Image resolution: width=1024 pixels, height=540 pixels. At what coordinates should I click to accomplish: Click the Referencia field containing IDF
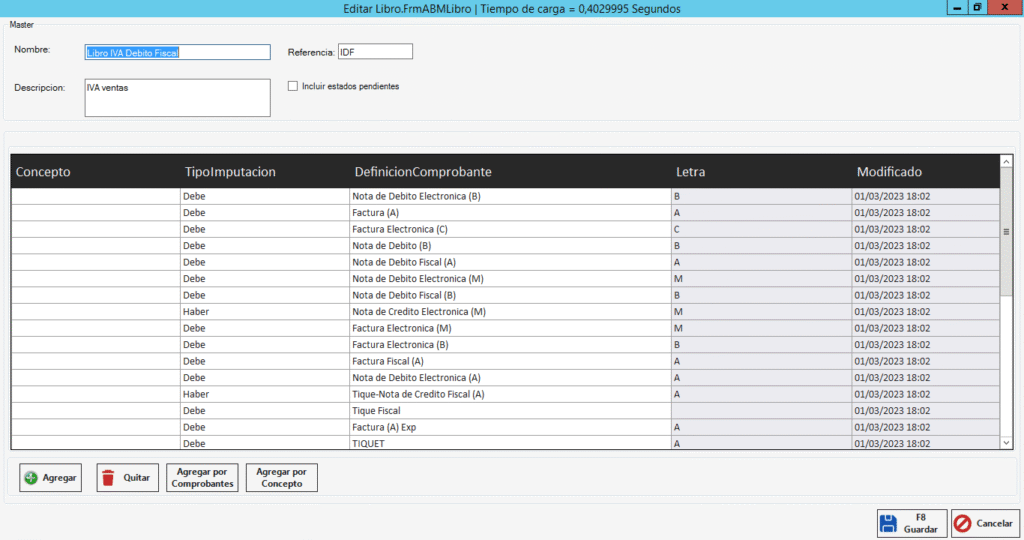[x=374, y=52]
